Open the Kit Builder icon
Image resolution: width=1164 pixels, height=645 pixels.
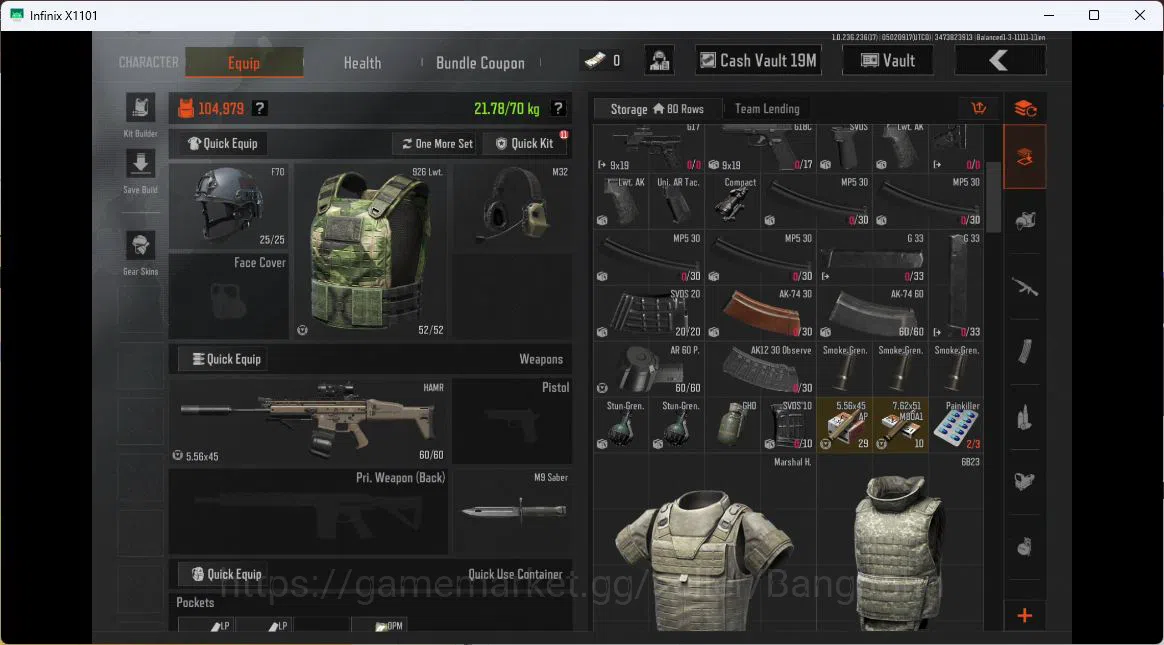pos(140,108)
